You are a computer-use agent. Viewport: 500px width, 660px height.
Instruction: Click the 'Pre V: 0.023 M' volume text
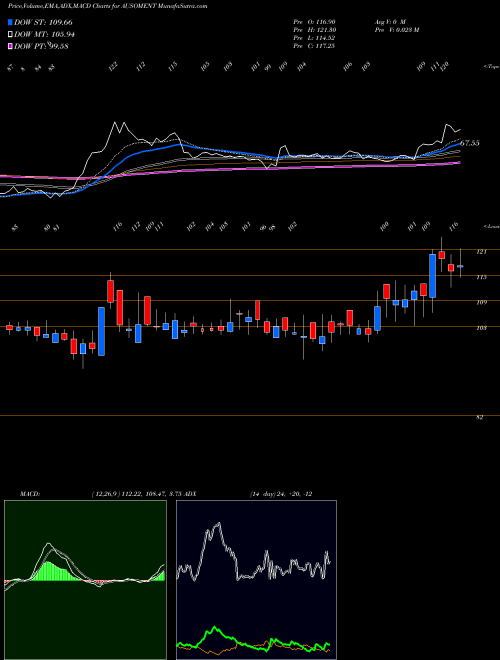[396, 30]
